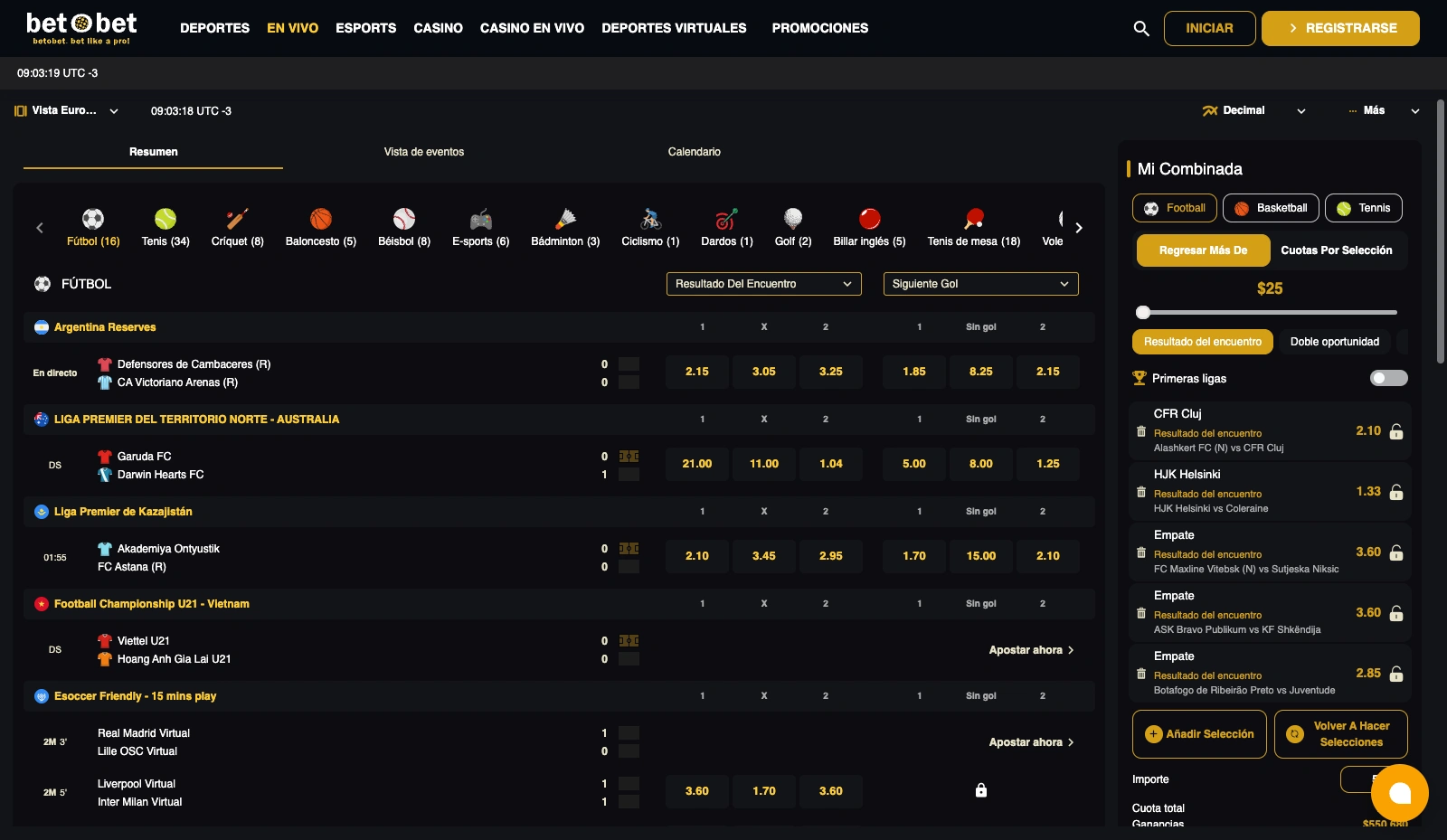The image size is (1447, 840).
Task: Click the INICIAR login button
Action: coord(1209,28)
